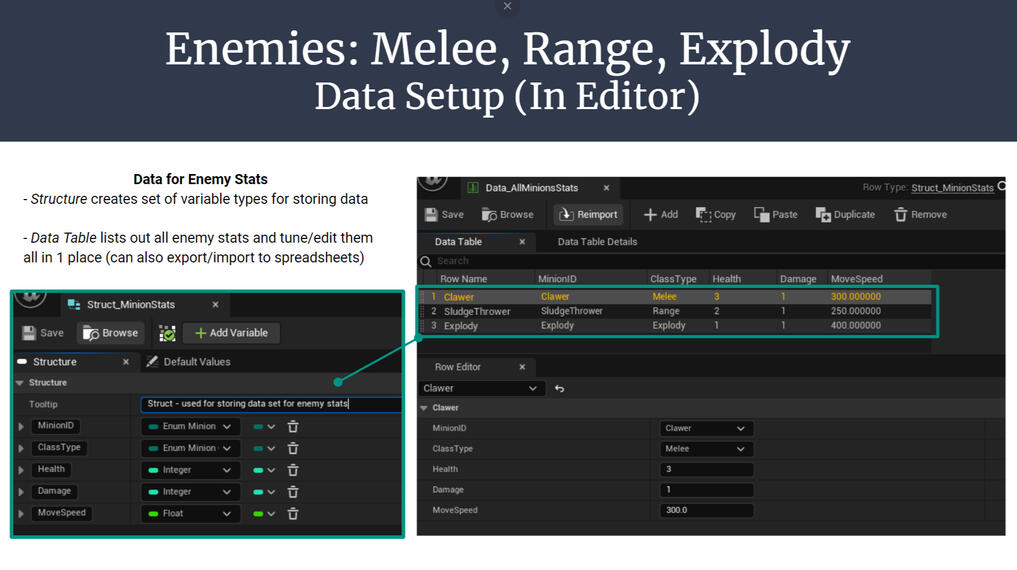The image size is (1017, 570).
Task: Reset the row selection with undo arrow
Action: tap(559, 388)
